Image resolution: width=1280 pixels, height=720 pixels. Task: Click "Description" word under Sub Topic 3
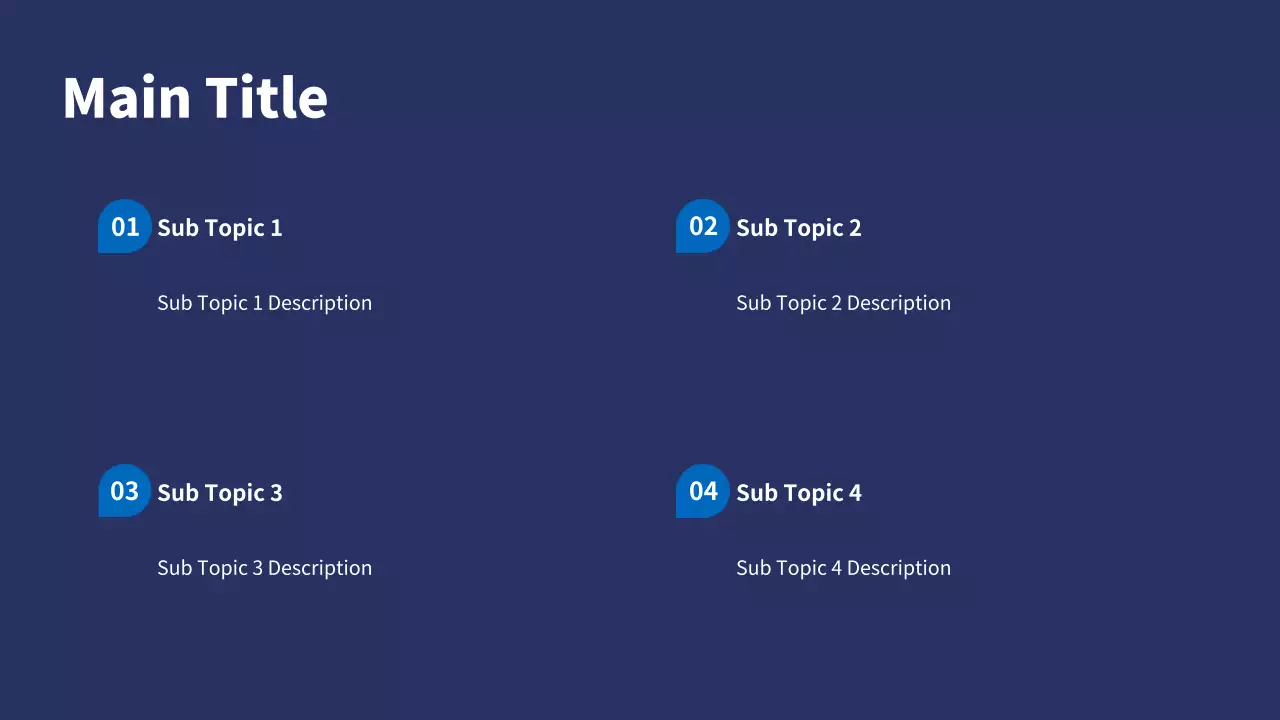[x=319, y=568]
